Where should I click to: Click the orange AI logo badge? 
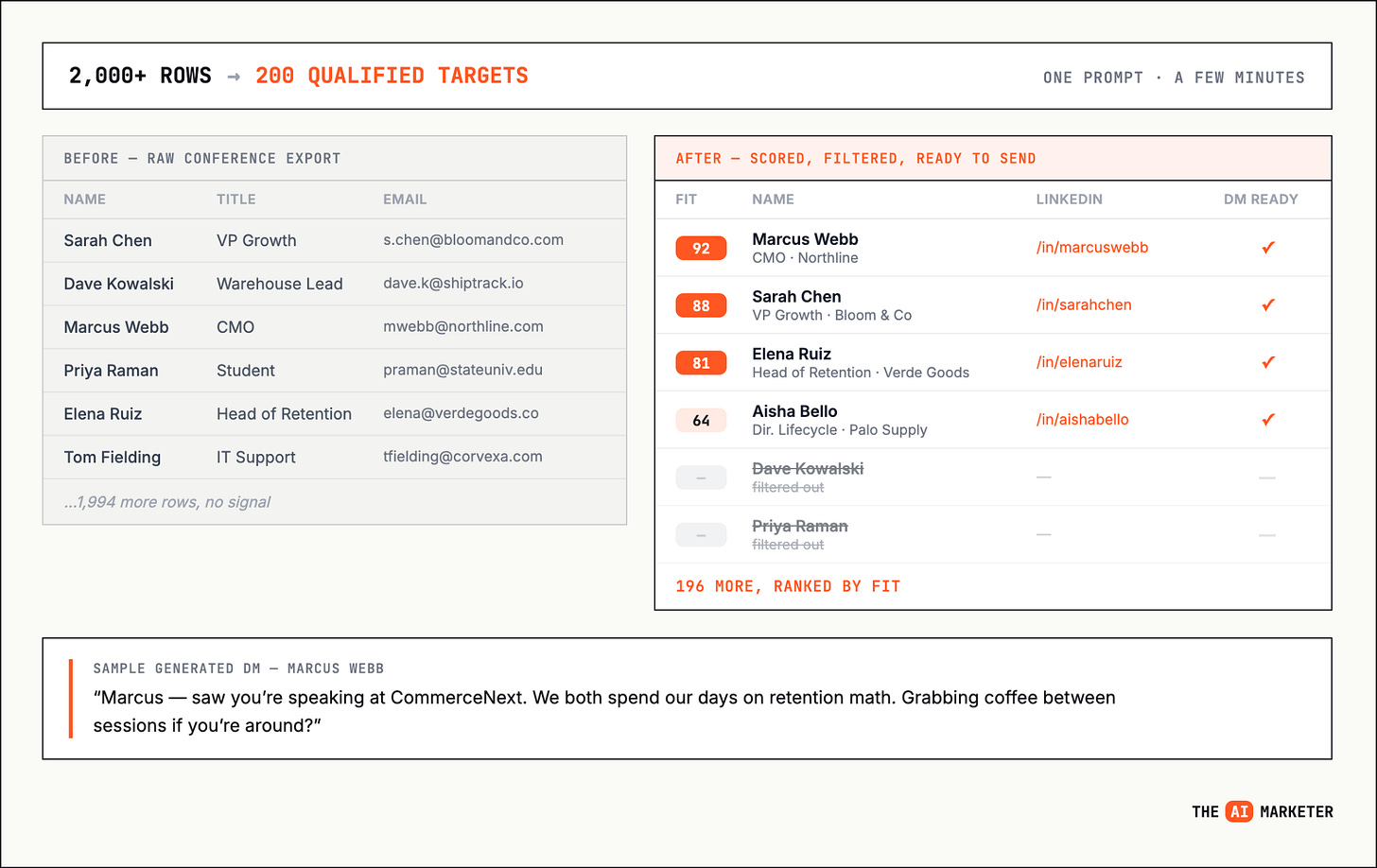tap(1239, 811)
